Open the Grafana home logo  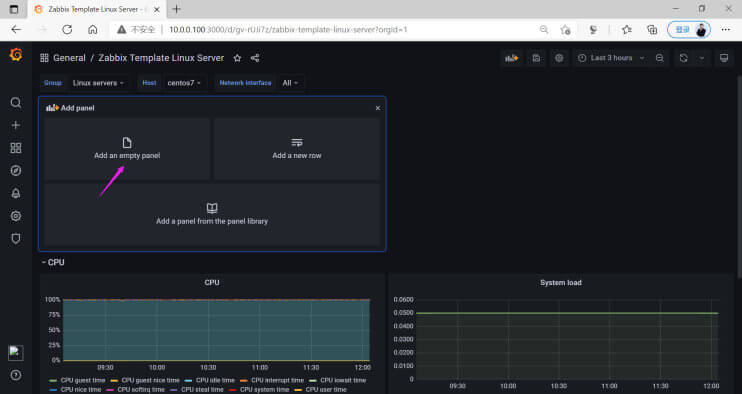pos(16,55)
